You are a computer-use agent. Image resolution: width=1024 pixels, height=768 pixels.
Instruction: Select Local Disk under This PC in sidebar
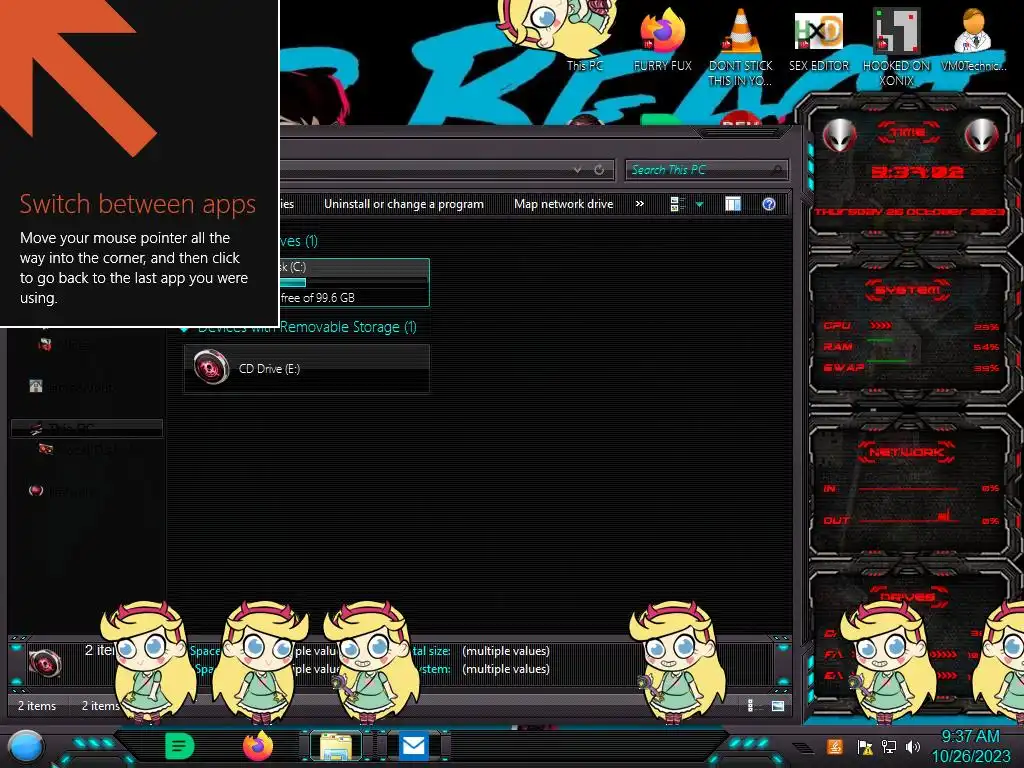tap(78, 449)
